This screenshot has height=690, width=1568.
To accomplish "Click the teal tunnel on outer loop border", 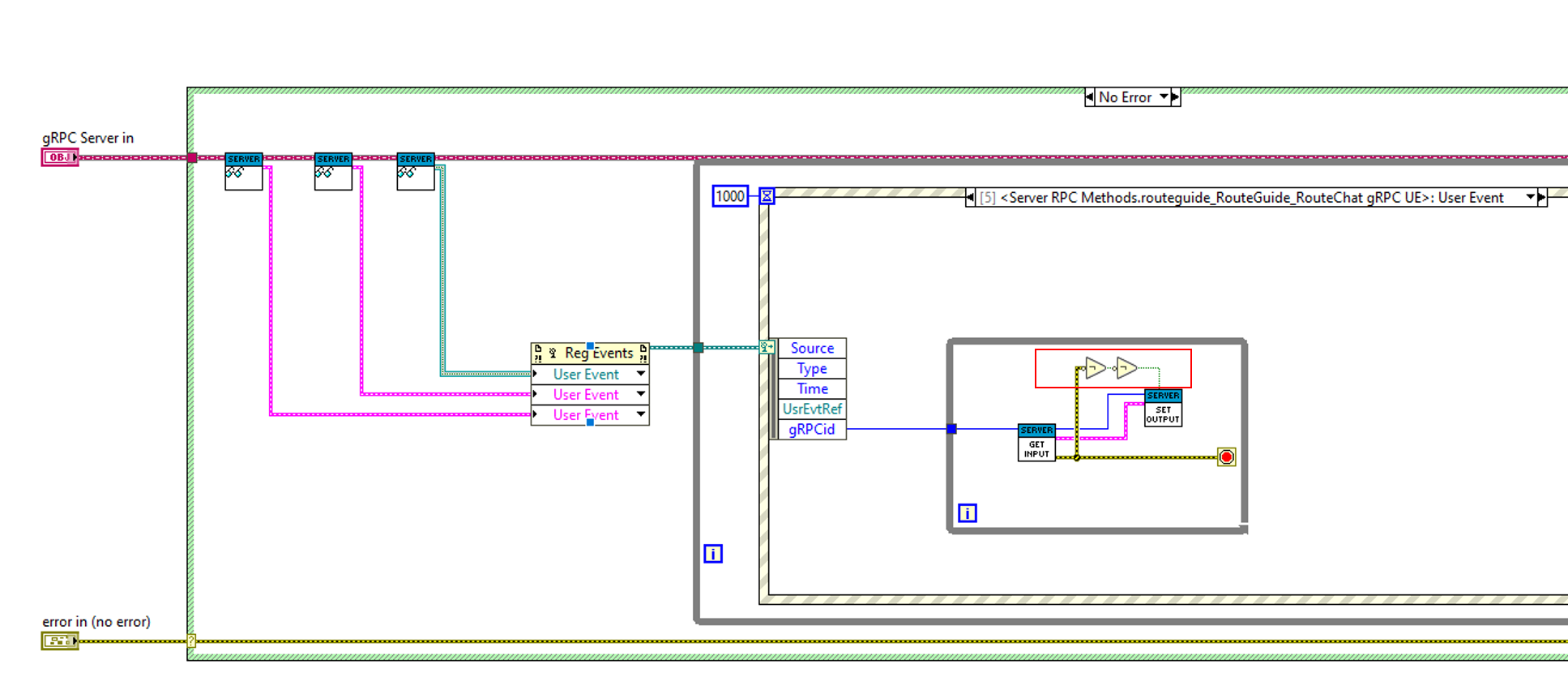I will [698, 348].
